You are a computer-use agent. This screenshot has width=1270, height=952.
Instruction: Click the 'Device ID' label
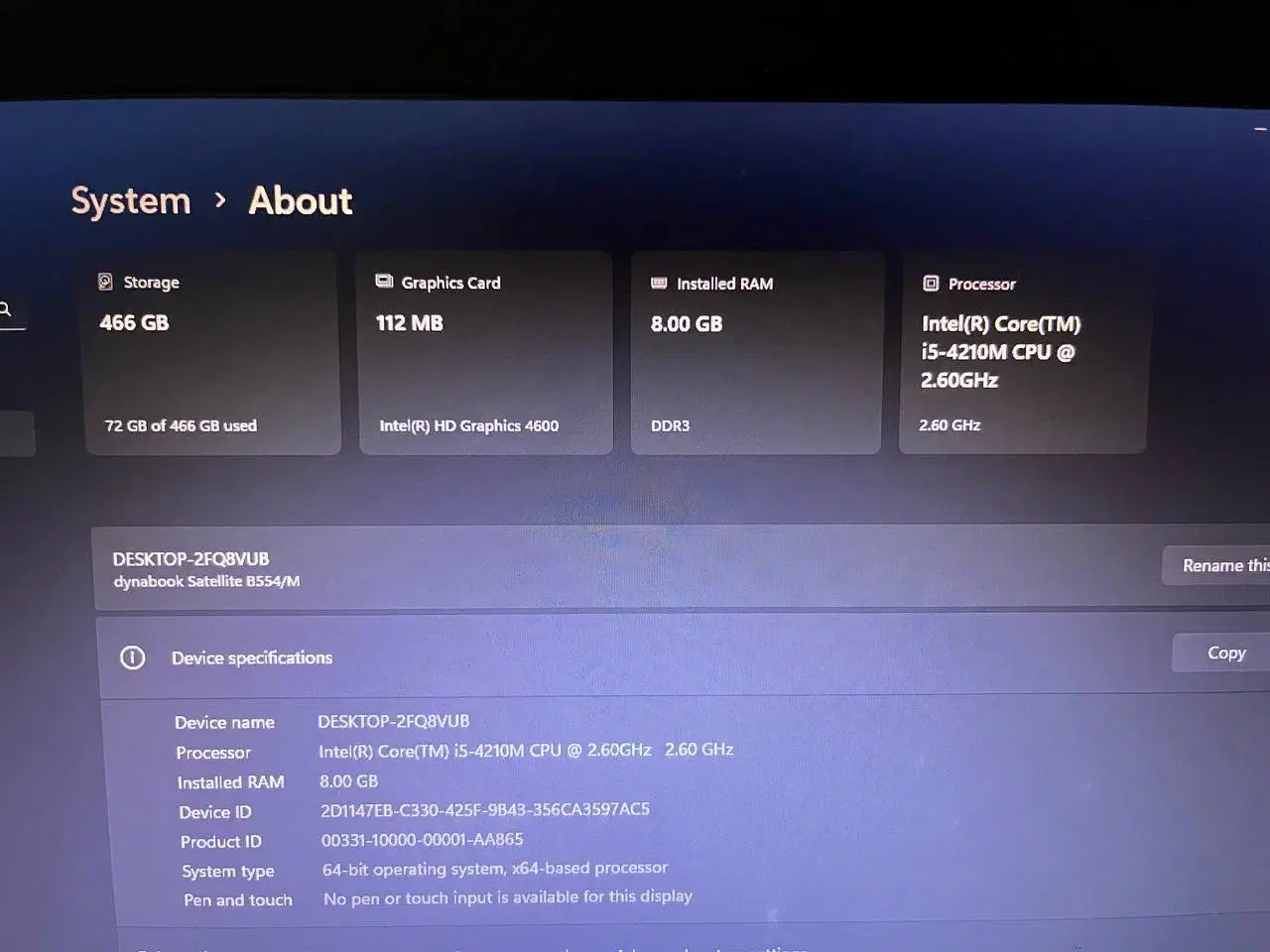[215, 812]
